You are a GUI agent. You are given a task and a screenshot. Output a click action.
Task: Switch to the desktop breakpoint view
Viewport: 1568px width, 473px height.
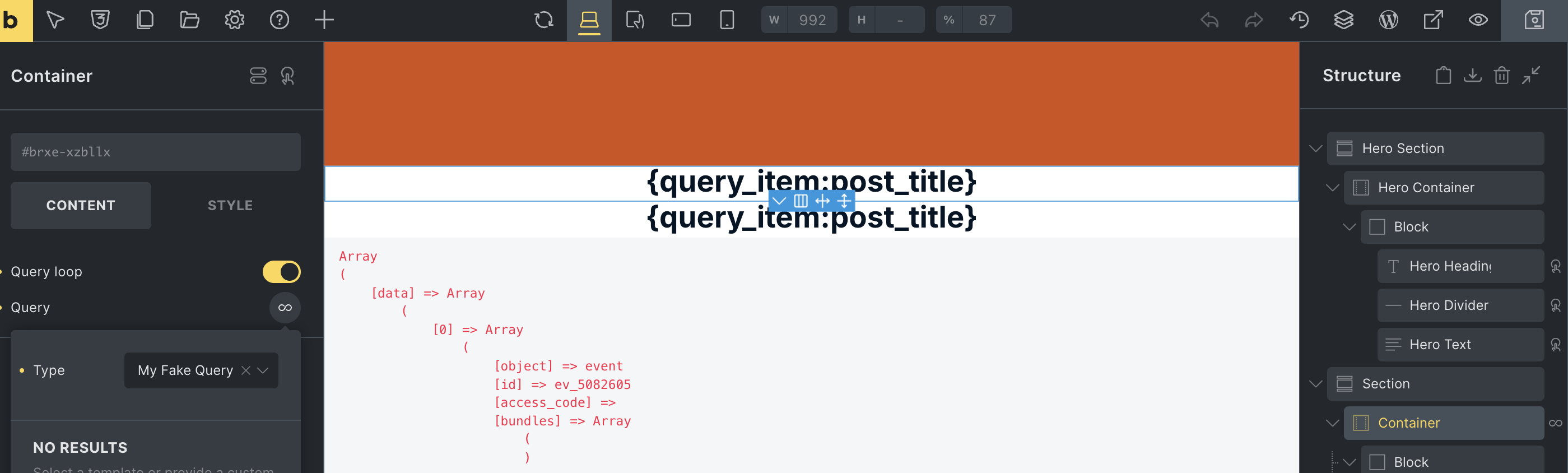[589, 20]
